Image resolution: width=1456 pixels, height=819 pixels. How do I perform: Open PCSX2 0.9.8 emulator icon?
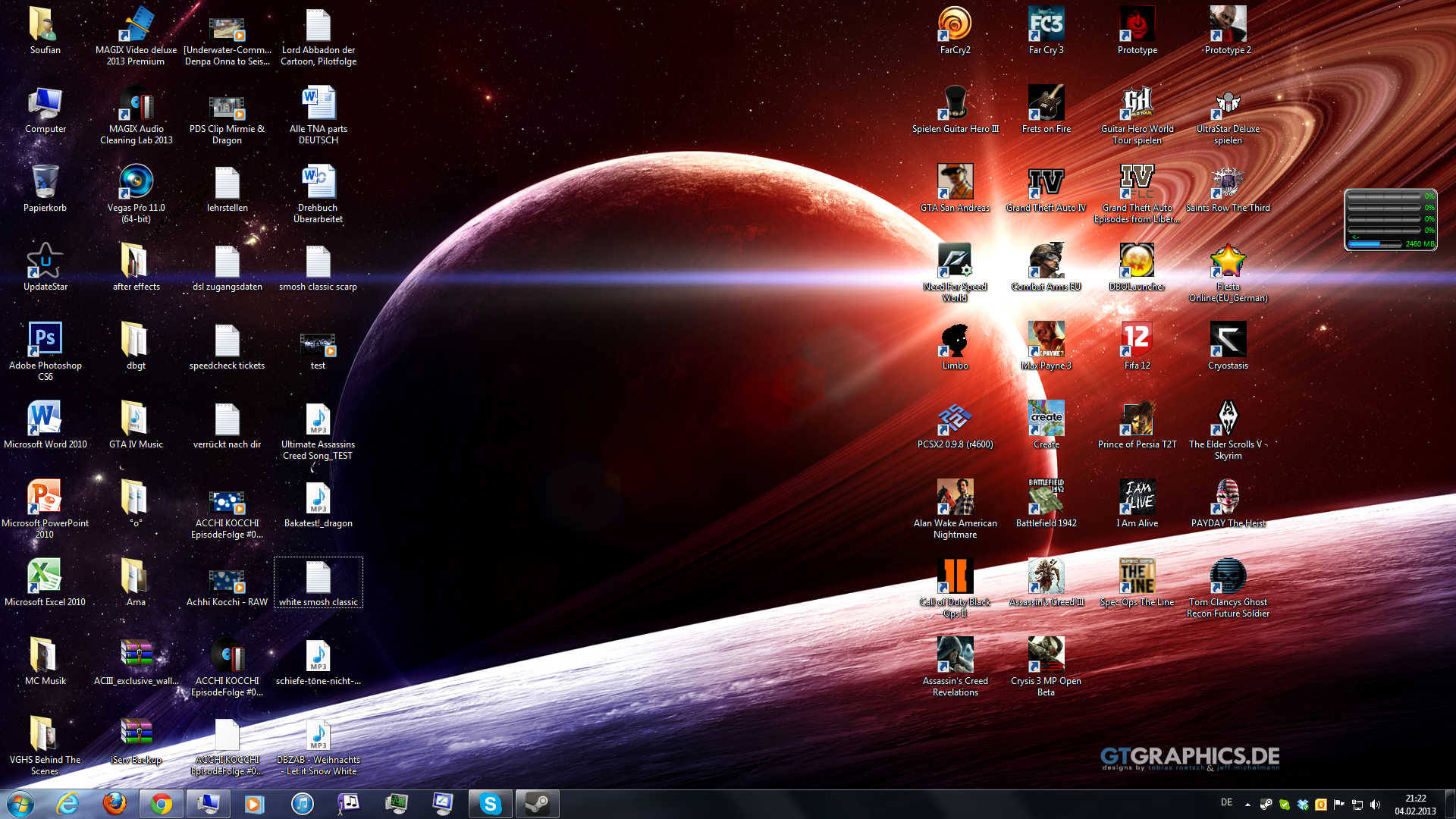tap(955, 425)
